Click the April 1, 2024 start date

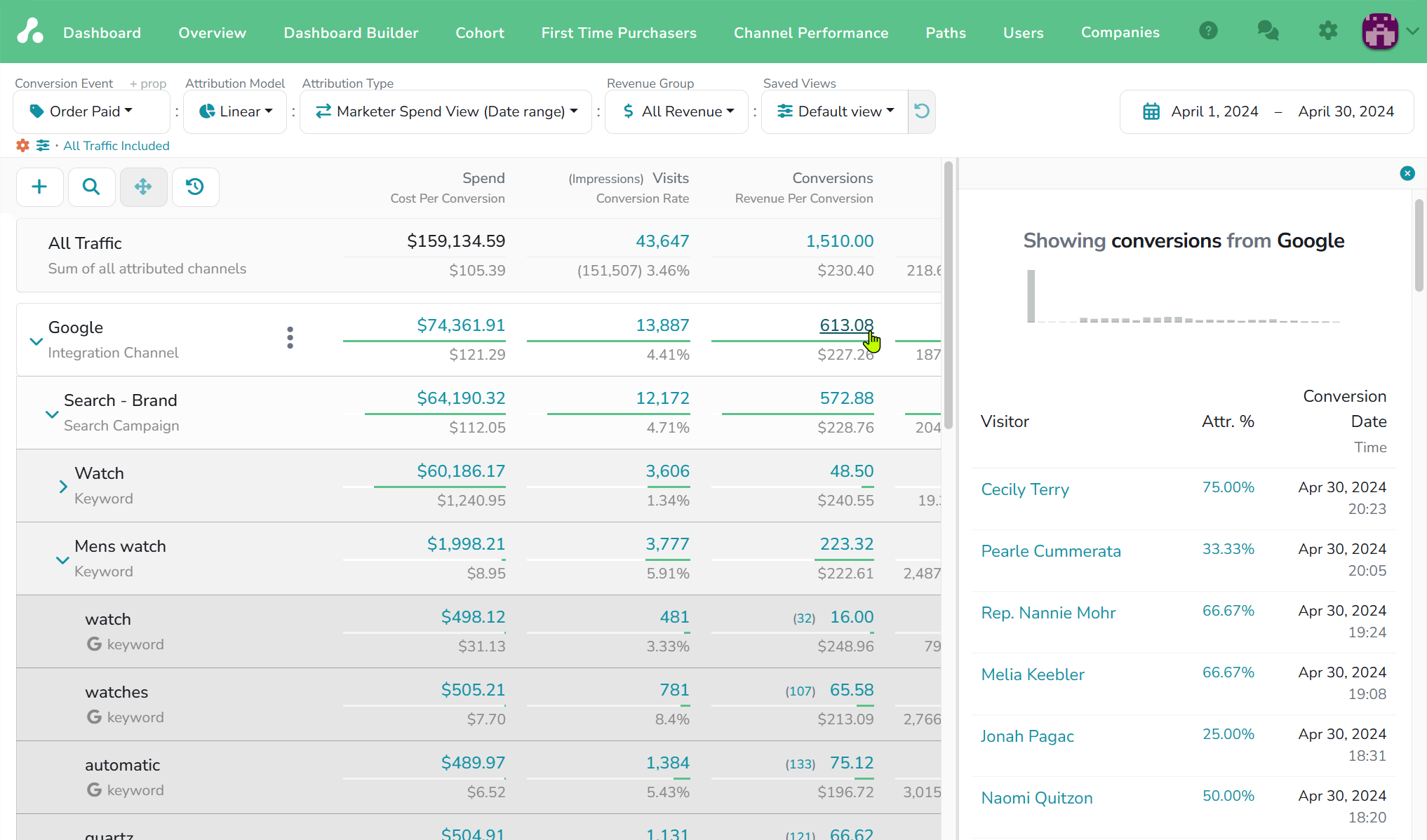pyautogui.click(x=1214, y=111)
